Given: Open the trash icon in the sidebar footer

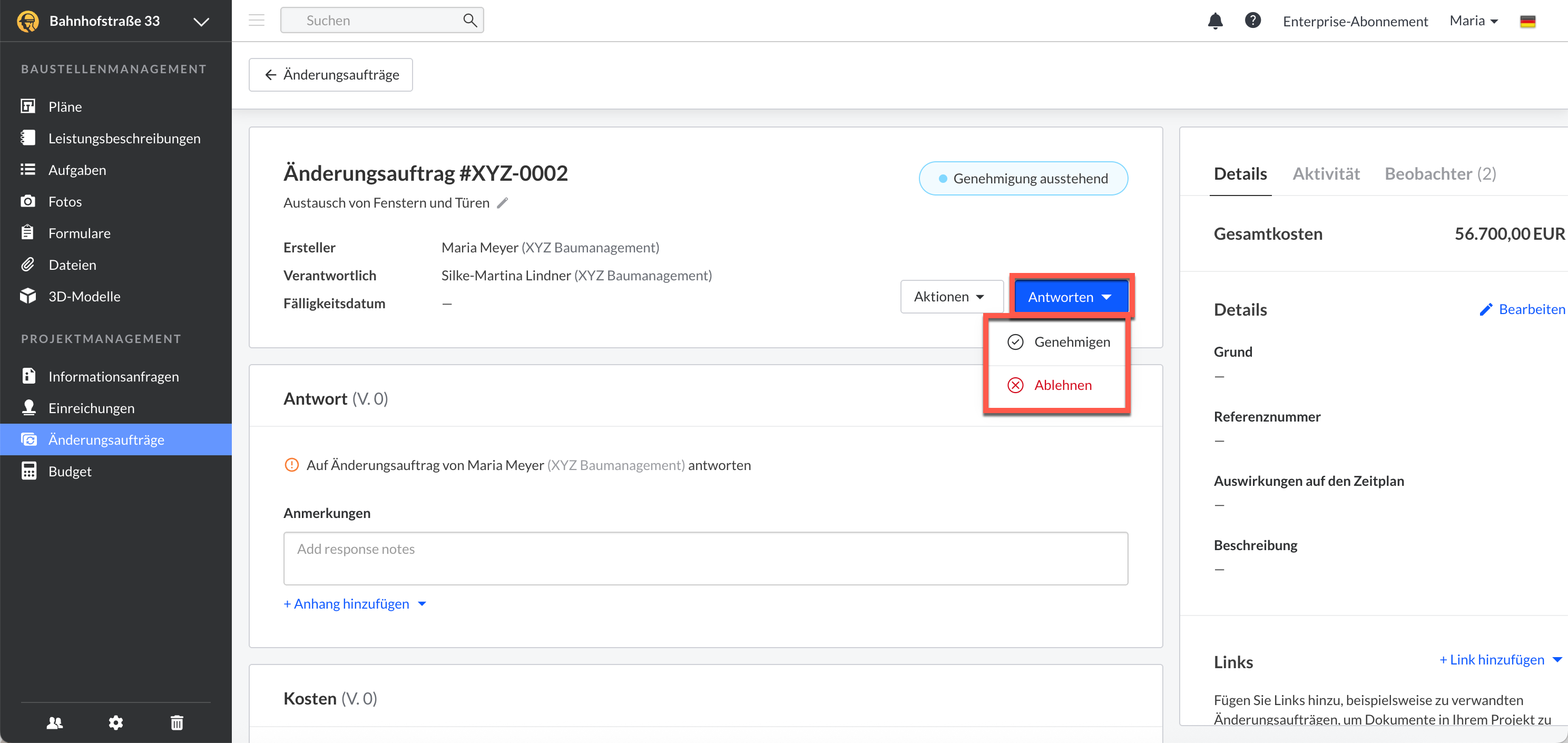Looking at the screenshot, I should point(177,722).
